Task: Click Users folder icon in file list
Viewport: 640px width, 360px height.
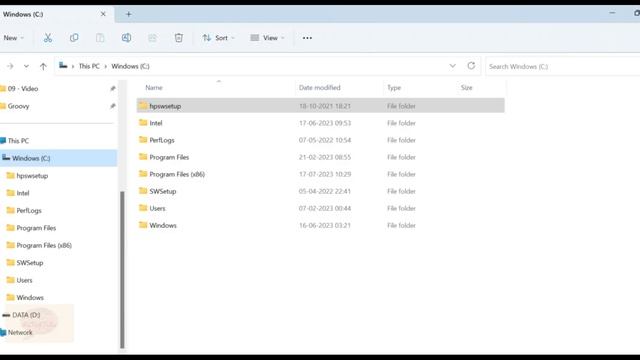Action: [143, 208]
